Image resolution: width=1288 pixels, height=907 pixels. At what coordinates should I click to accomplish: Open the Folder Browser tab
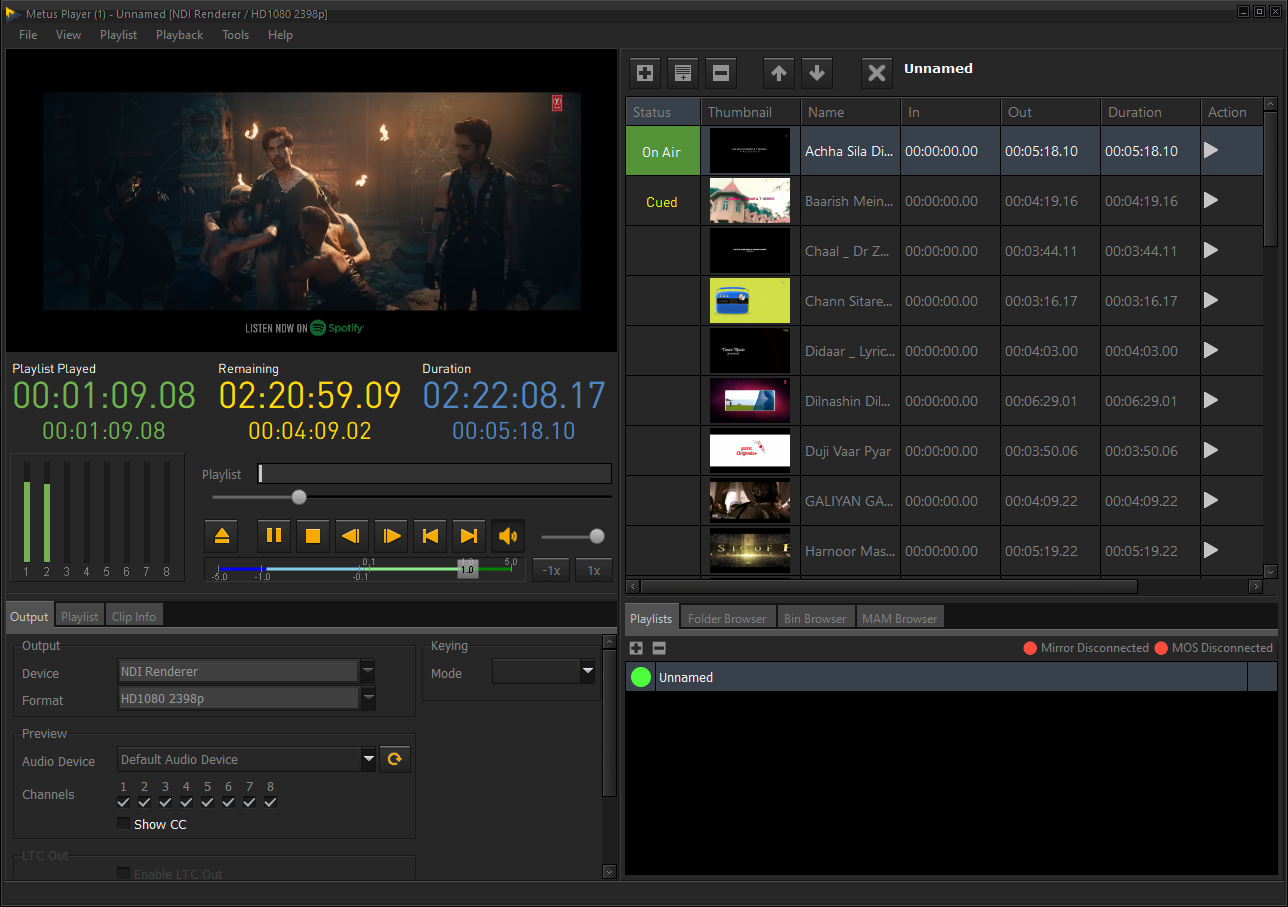coord(727,618)
